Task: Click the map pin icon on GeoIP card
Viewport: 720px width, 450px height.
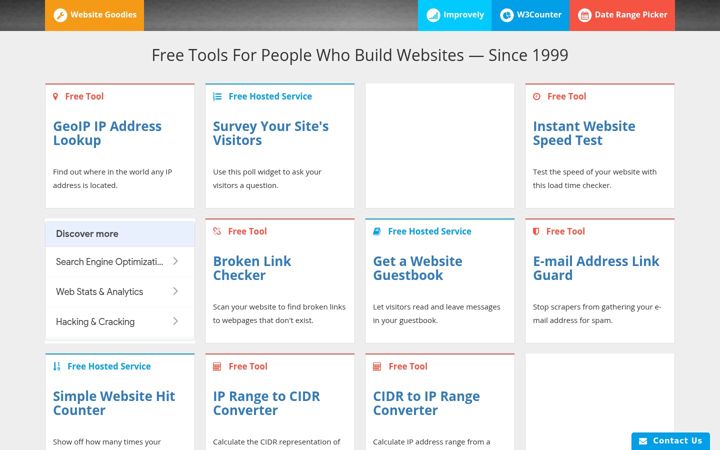Action: [56, 96]
